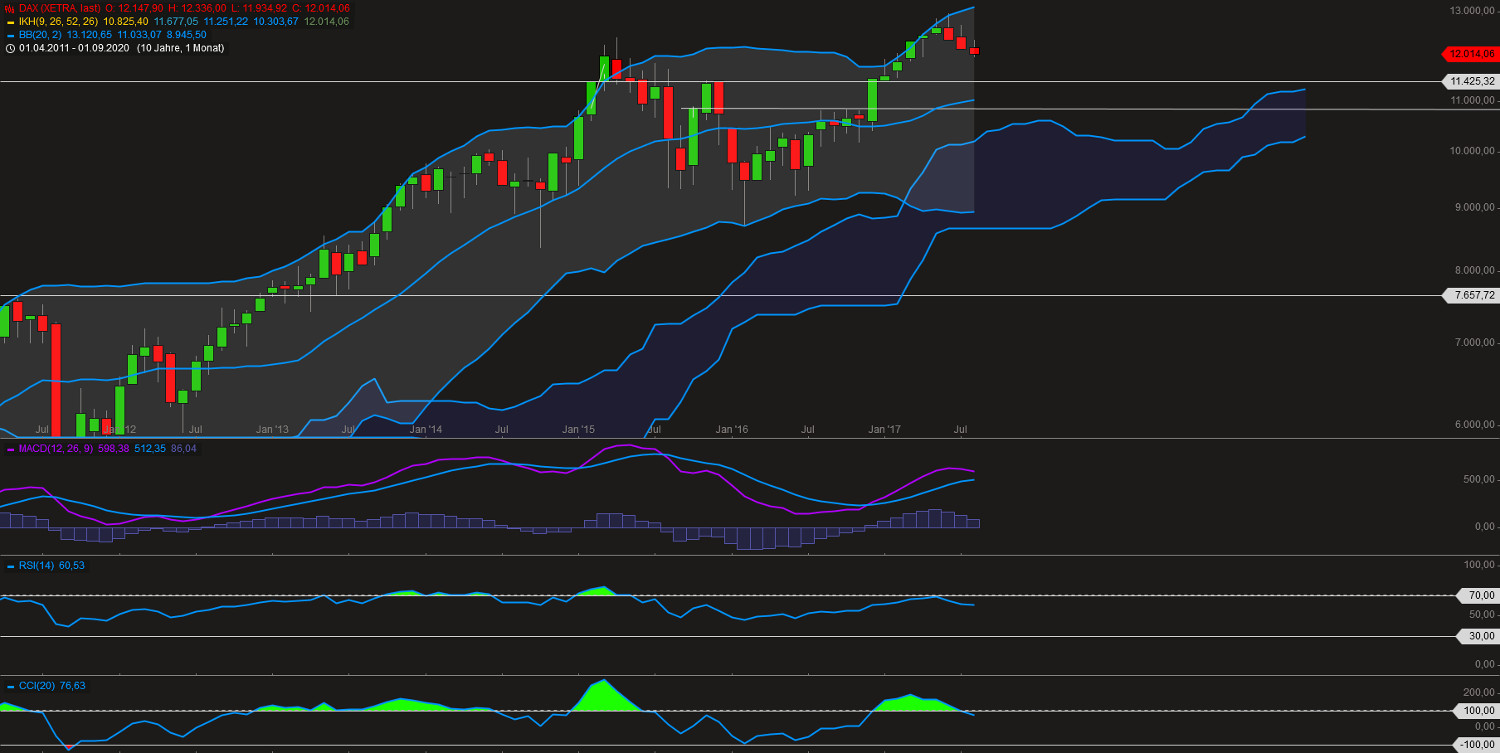Screen dimensions: 1500x753
Task: Click the IKH value 11.677,05
Action: pyautogui.click(x=175, y=21)
